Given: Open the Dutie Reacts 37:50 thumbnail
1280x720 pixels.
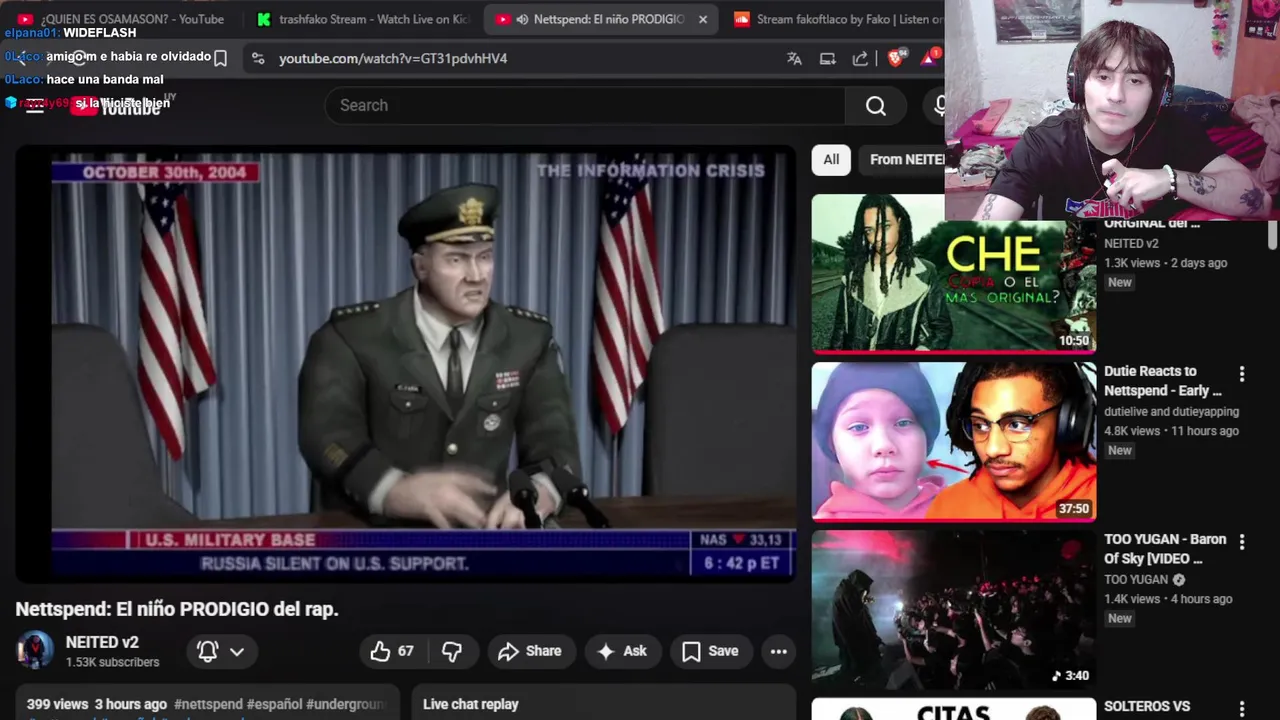Looking at the screenshot, I should tap(953, 442).
